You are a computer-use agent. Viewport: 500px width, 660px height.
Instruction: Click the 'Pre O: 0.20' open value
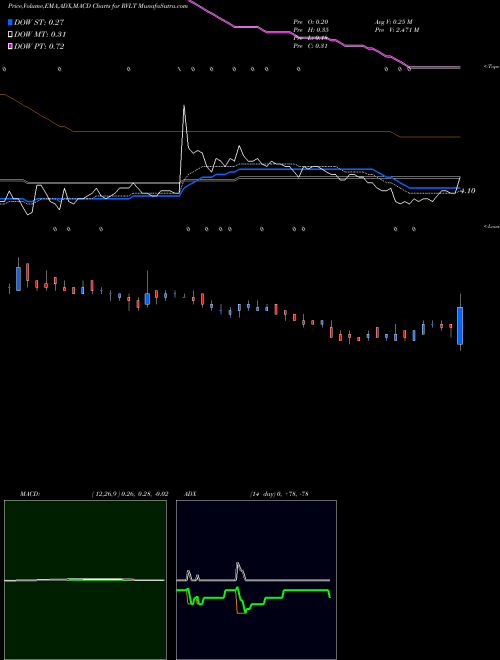point(311,22)
